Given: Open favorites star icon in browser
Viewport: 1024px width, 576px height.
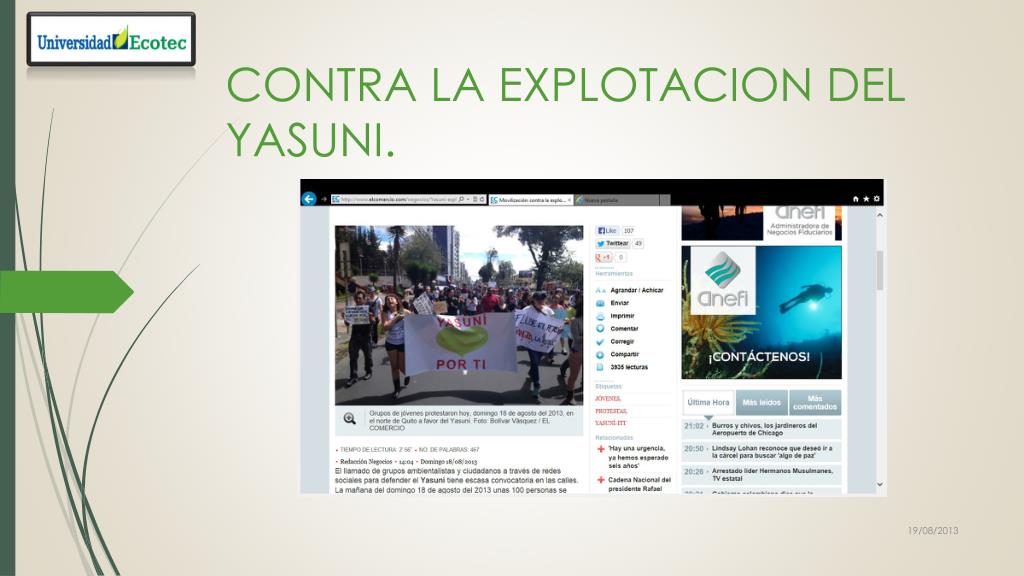Looking at the screenshot, I should click(x=866, y=199).
